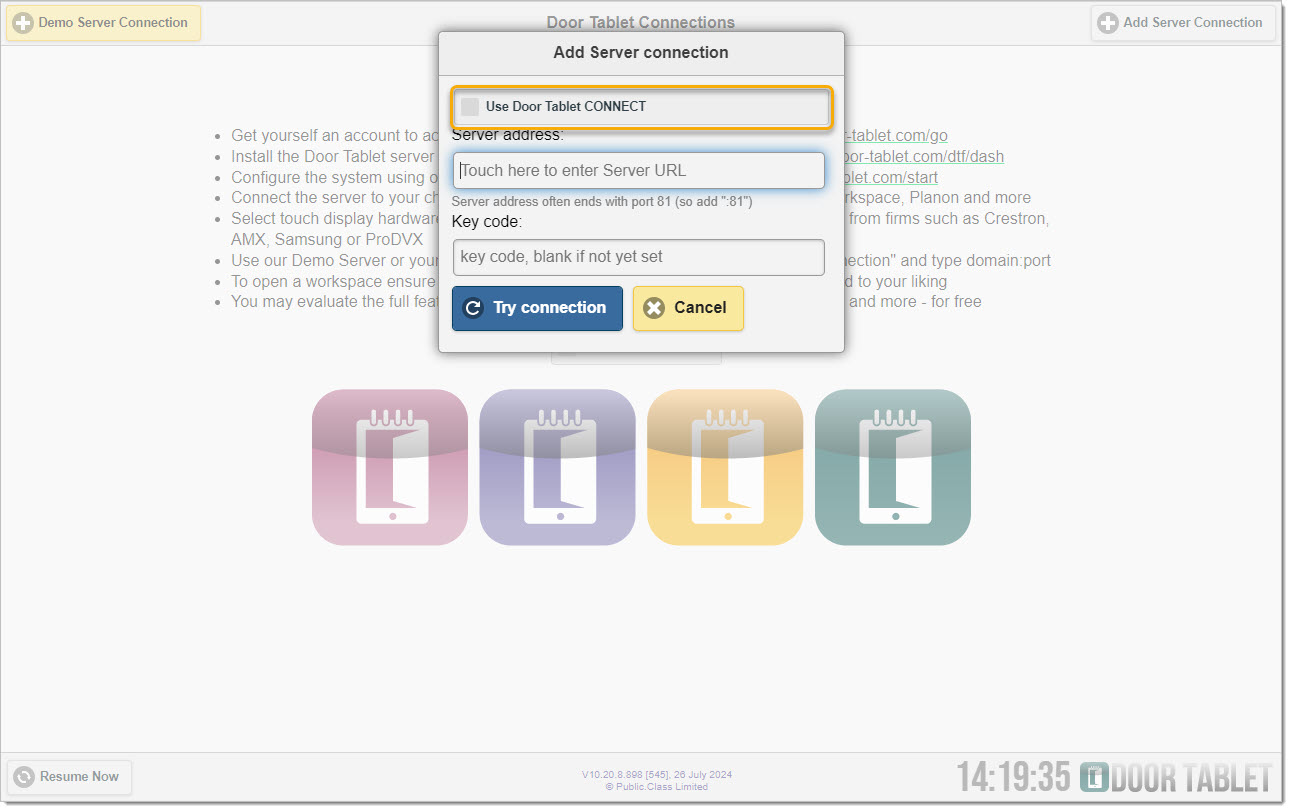
Task: Click into the Key code field
Action: (638, 257)
